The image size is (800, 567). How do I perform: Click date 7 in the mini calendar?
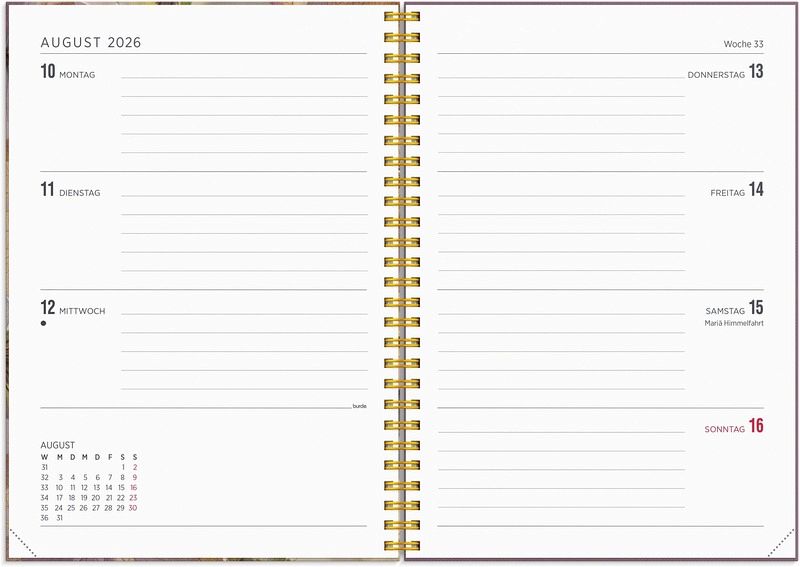[x=110, y=478]
